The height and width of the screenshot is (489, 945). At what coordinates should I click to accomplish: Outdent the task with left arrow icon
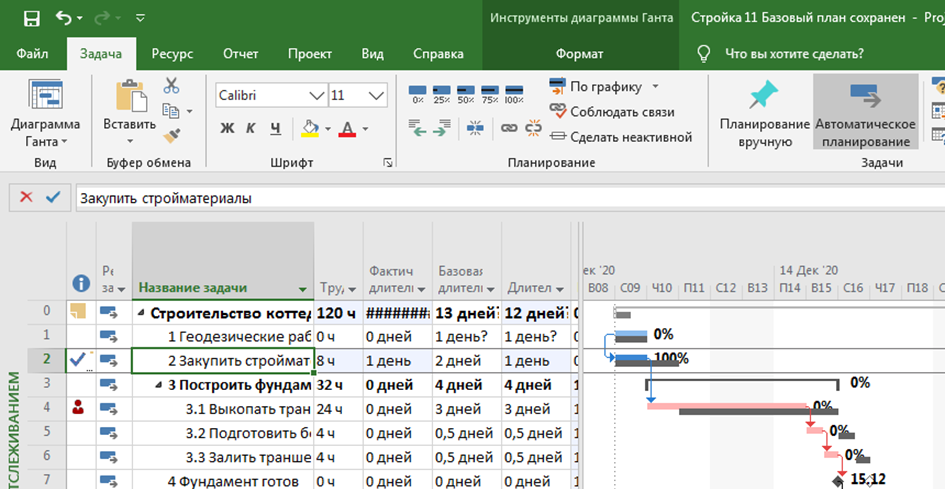418,127
